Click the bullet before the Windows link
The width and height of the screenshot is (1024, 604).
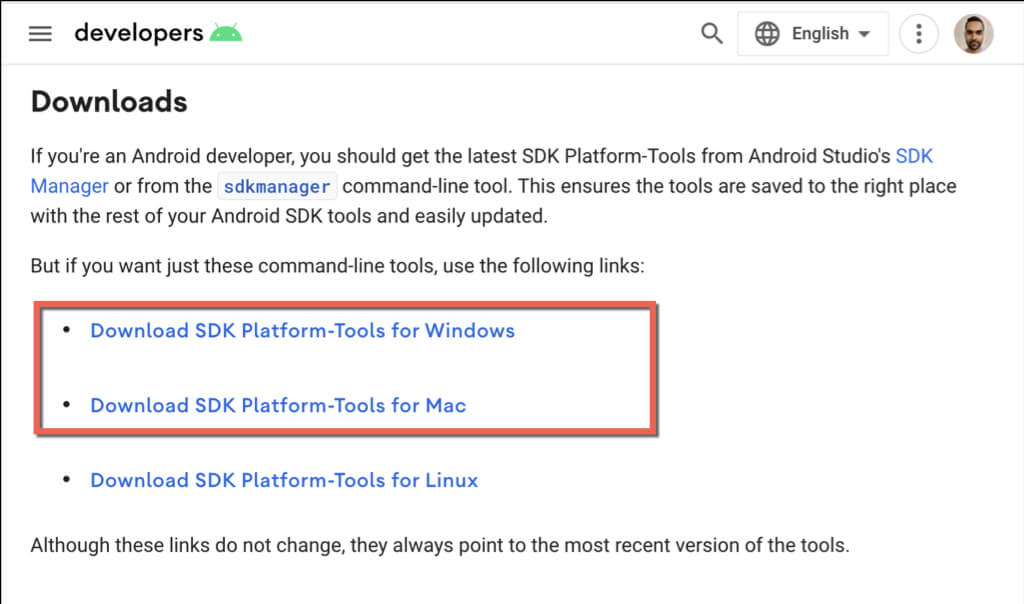pyautogui.click(x=67, y=330)
